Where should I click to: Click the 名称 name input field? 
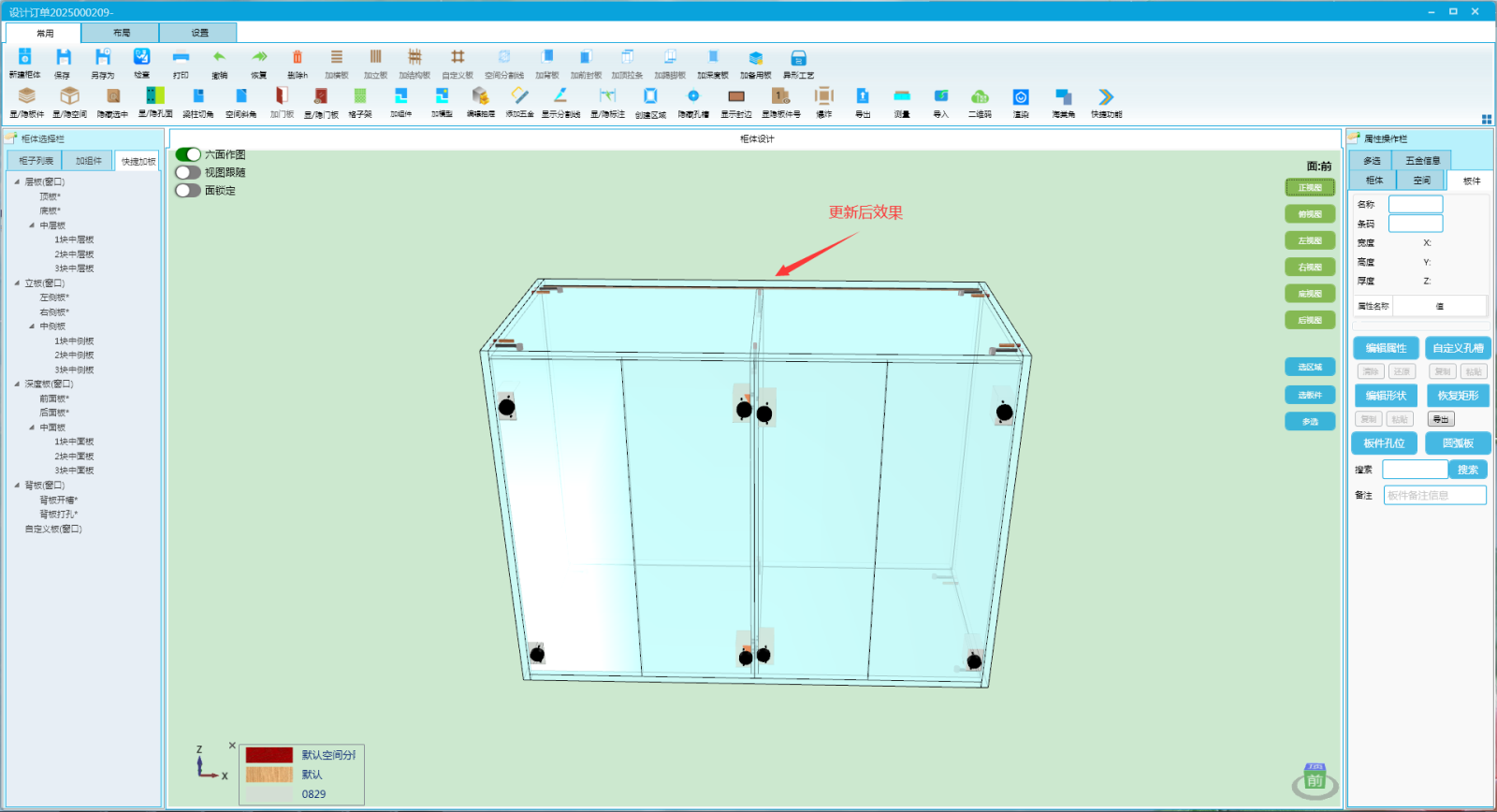(x=1416, y=204)
